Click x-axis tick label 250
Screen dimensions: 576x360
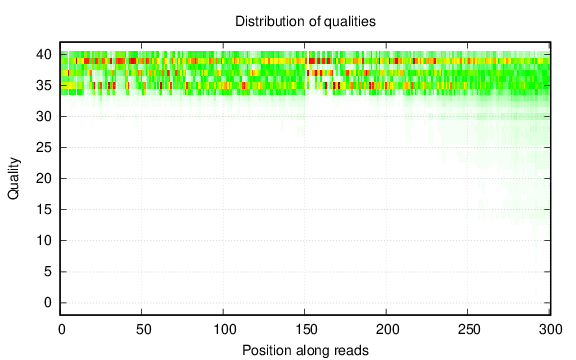click(469, 330)
